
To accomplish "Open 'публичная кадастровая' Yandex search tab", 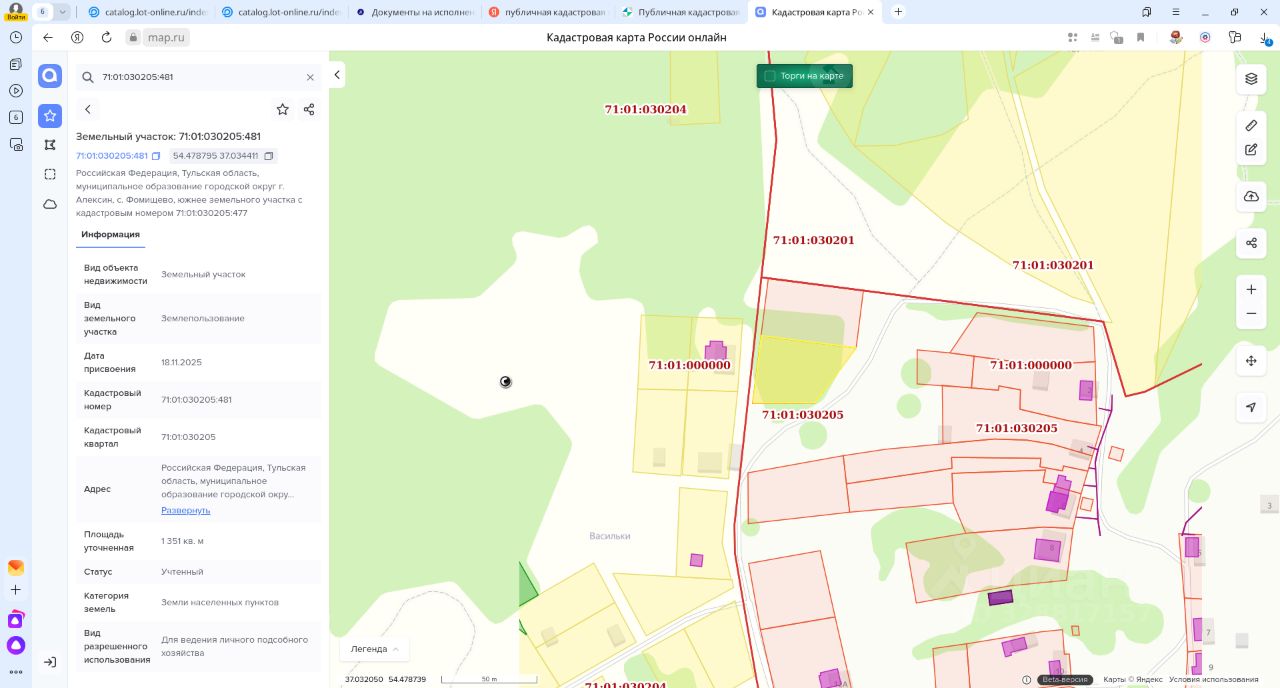I will [547, 12].
